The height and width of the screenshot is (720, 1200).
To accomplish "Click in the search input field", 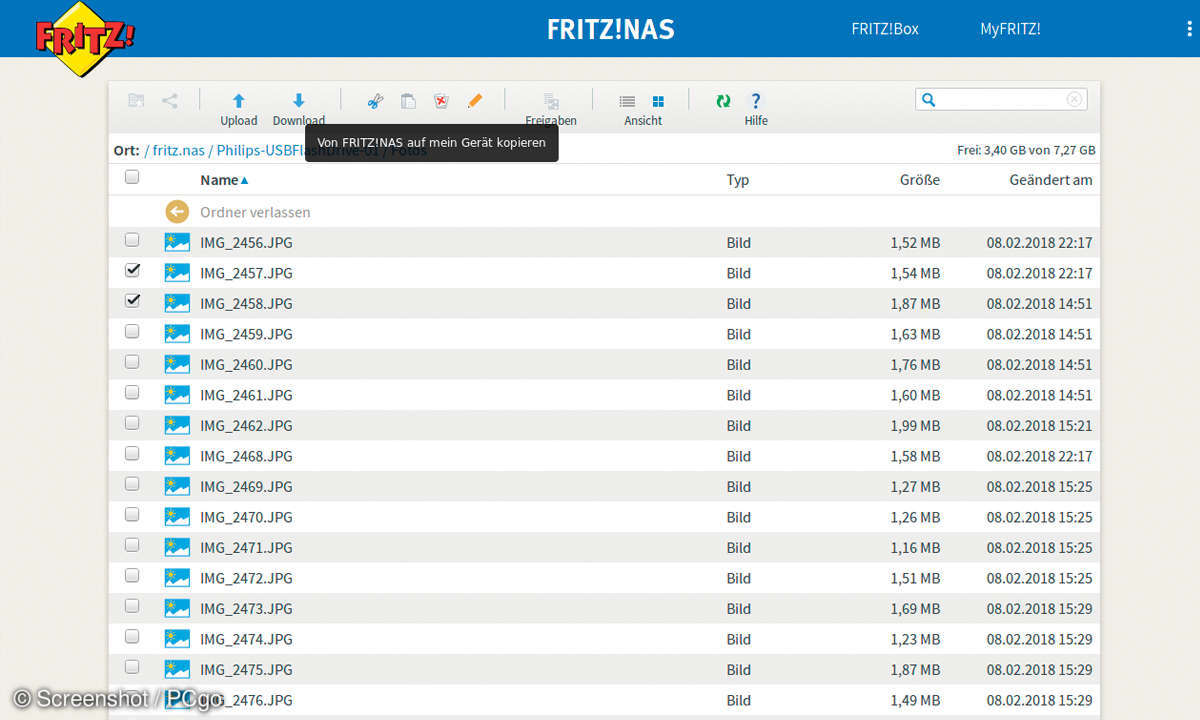I will 1001,99.
